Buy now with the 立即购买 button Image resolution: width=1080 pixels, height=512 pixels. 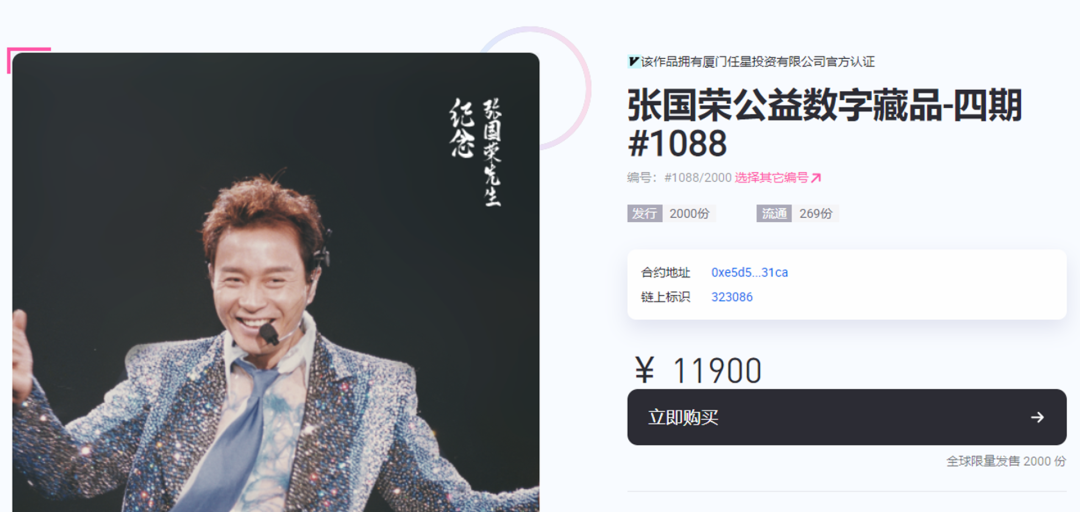click(x=847, y=417)
